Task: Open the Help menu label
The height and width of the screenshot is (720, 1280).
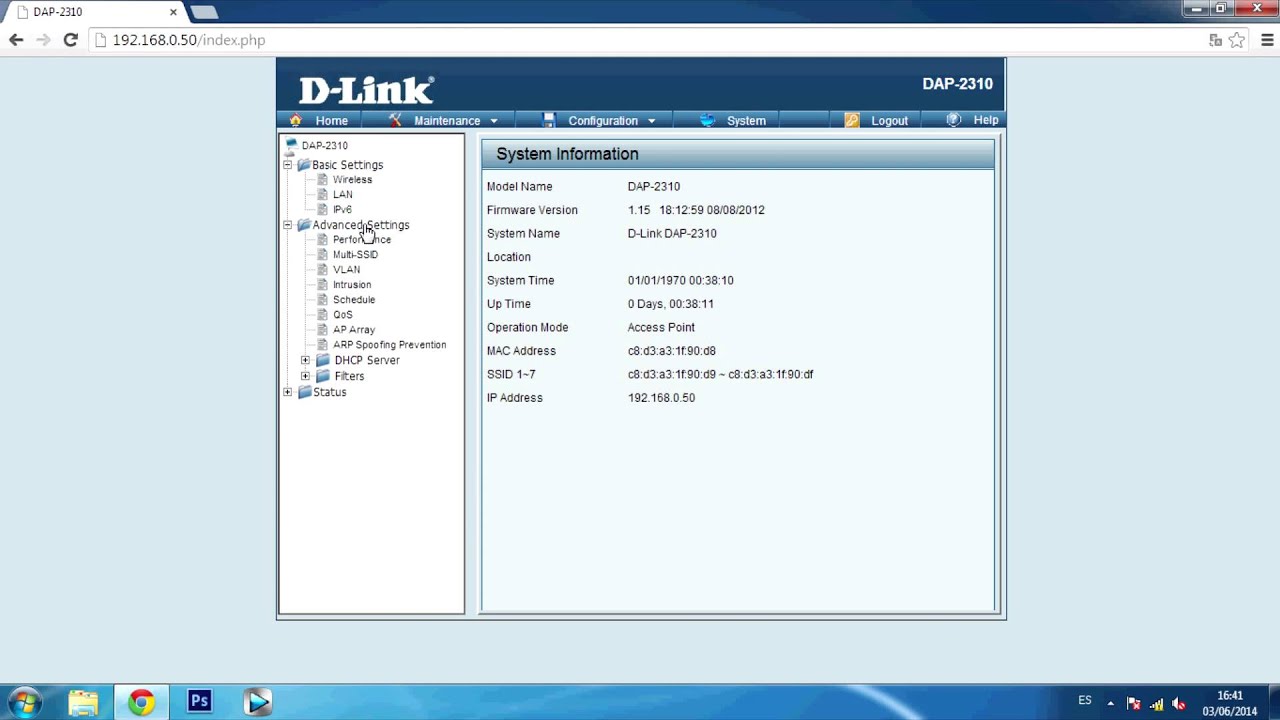Action: 986,120
